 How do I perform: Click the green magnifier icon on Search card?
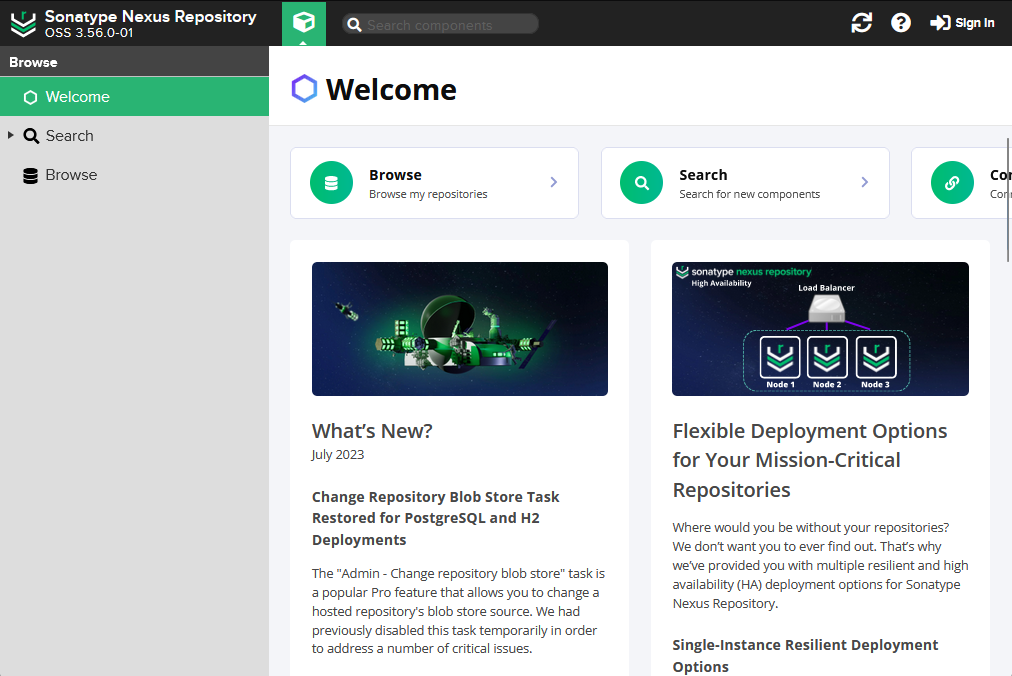642,183
